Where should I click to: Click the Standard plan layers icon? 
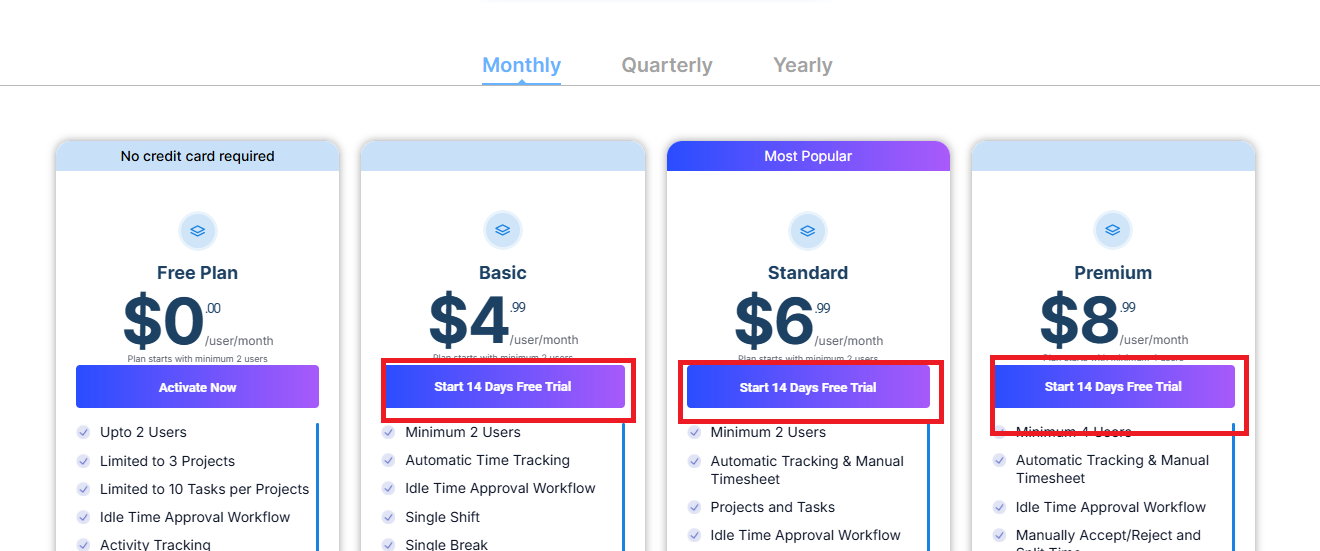[x=808, y=230]
